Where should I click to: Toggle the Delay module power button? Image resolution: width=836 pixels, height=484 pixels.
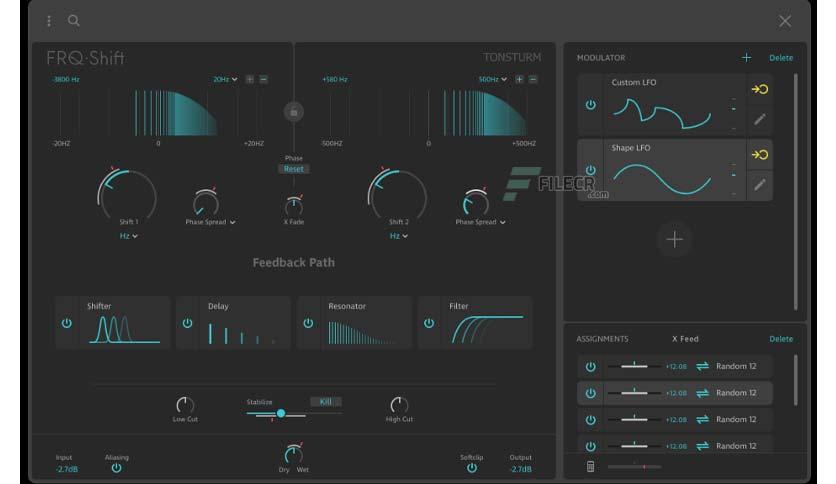pyautogui.click(x=188, y=323)
